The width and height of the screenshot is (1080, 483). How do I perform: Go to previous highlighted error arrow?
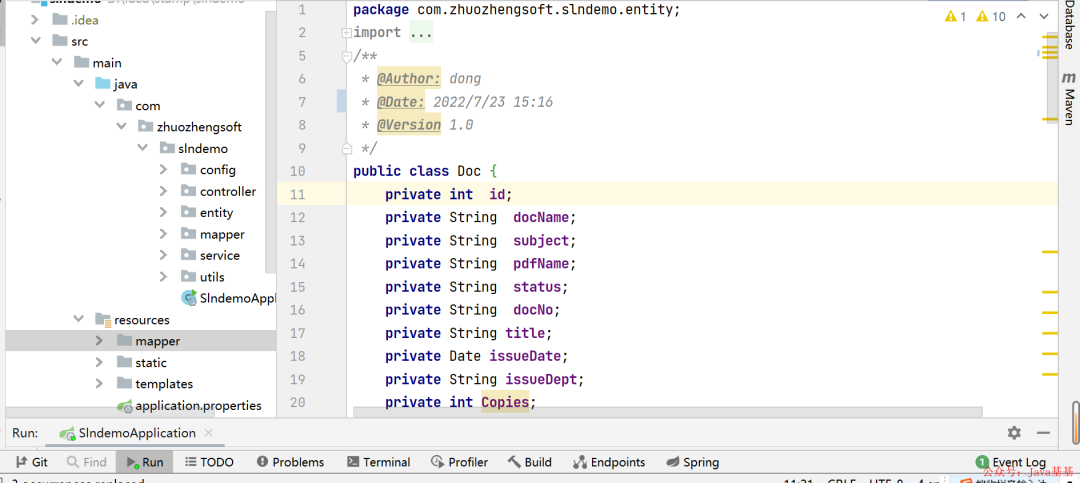(1021, 17)
